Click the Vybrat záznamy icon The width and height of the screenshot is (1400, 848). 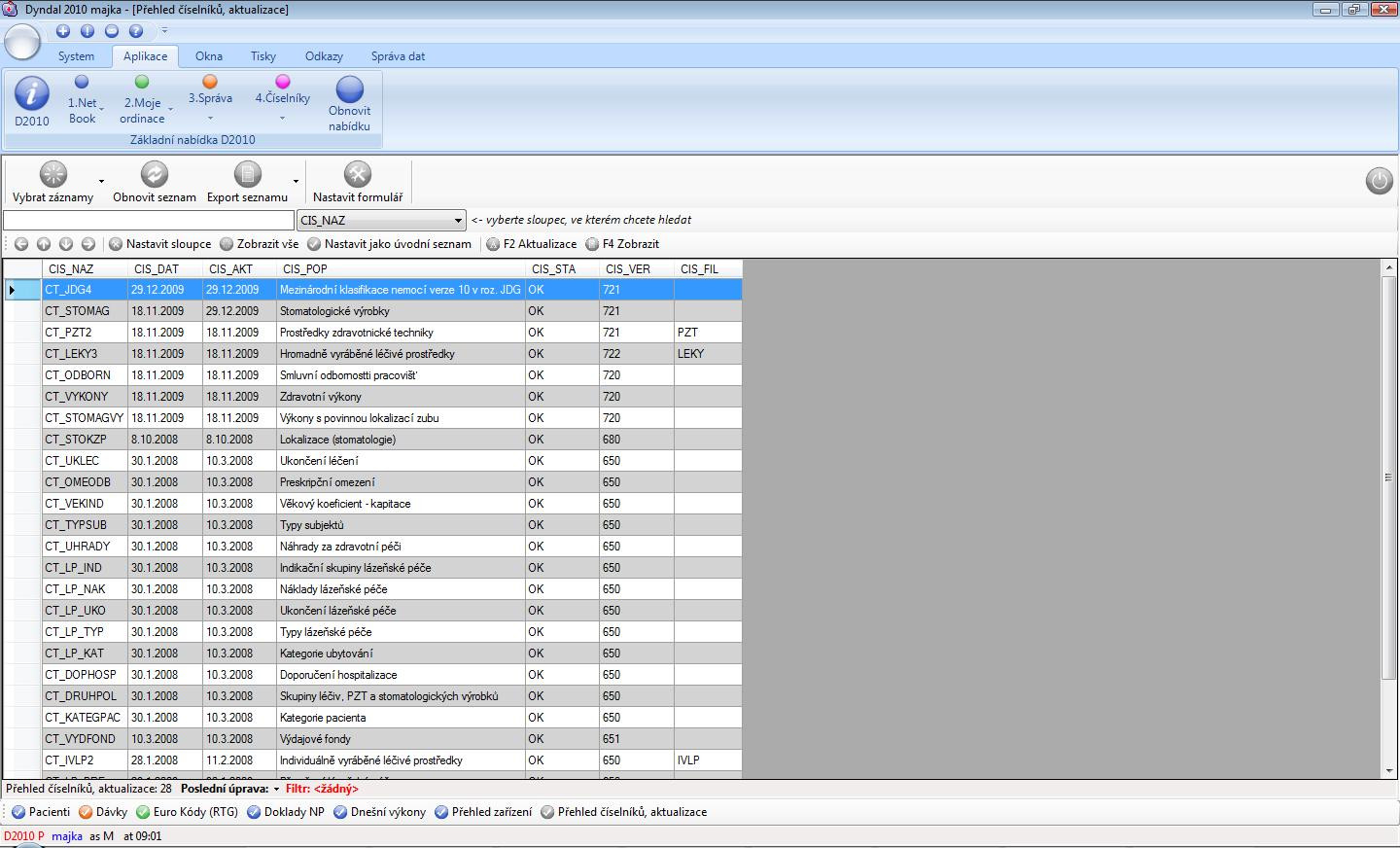click(x=52, y=174)
